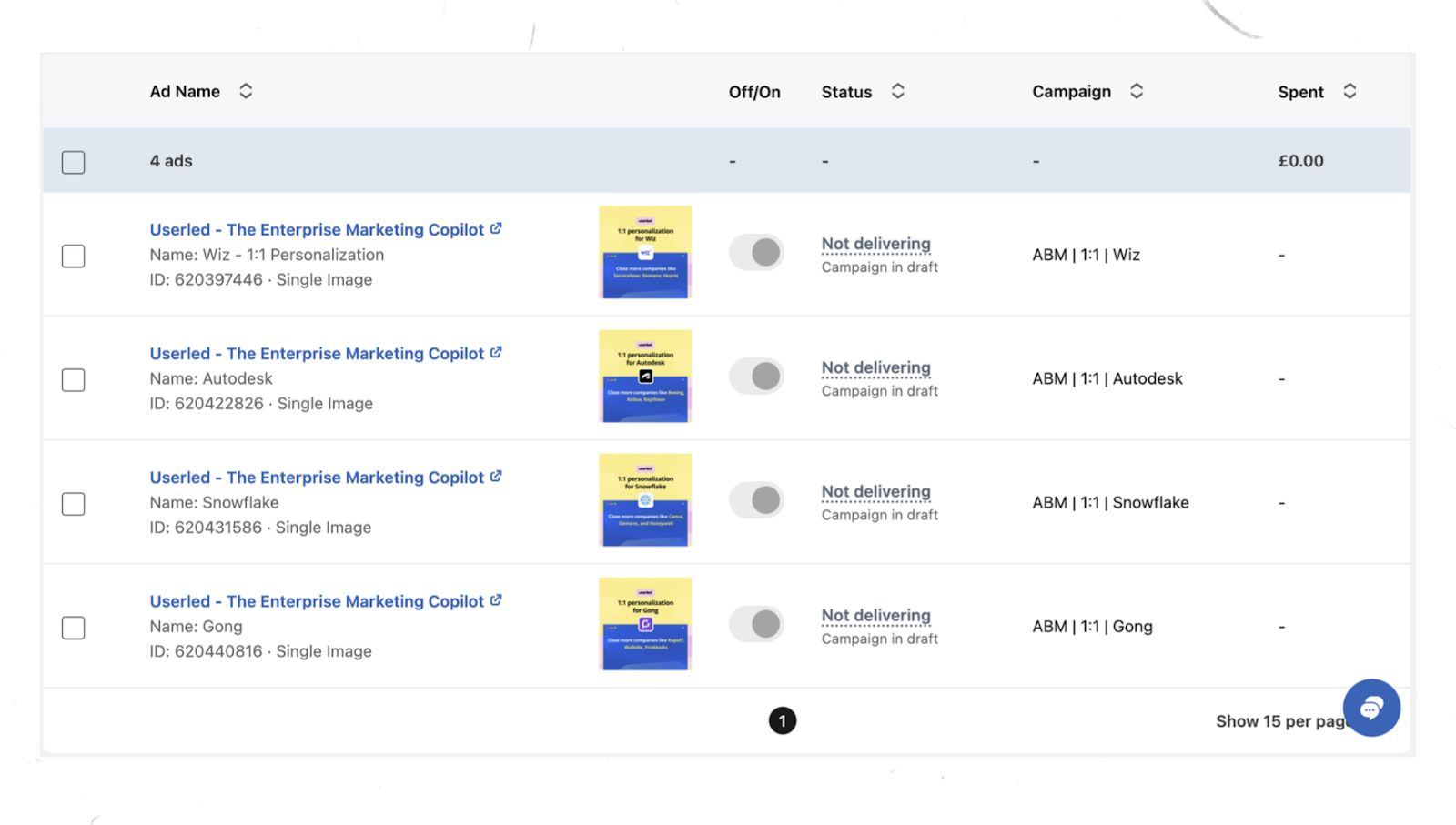This screenshot has height=825, width=1456.
Task: Click ID: 620431586 text
Action: [x=206, y=527]
